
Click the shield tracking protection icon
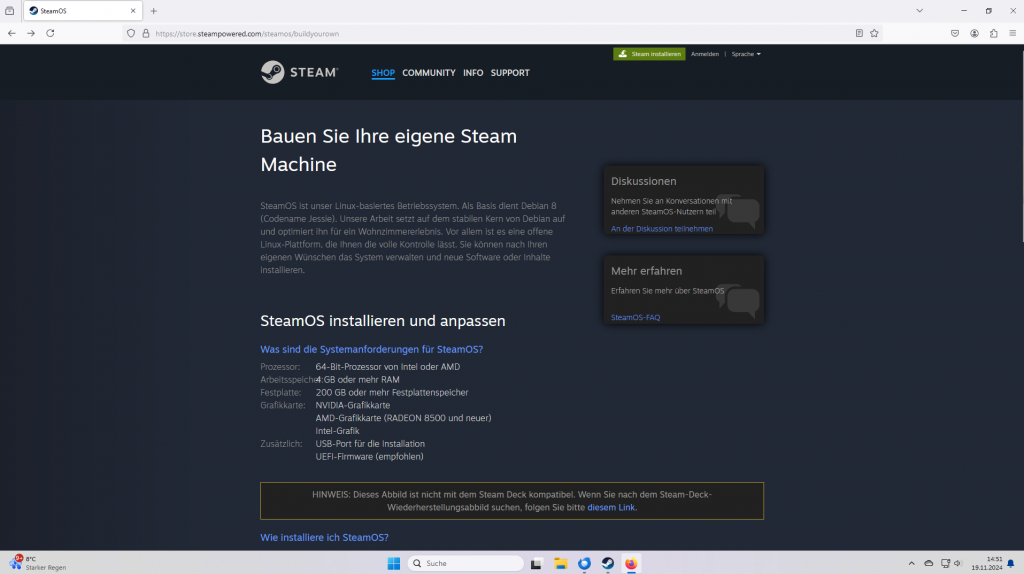[130, 33]
